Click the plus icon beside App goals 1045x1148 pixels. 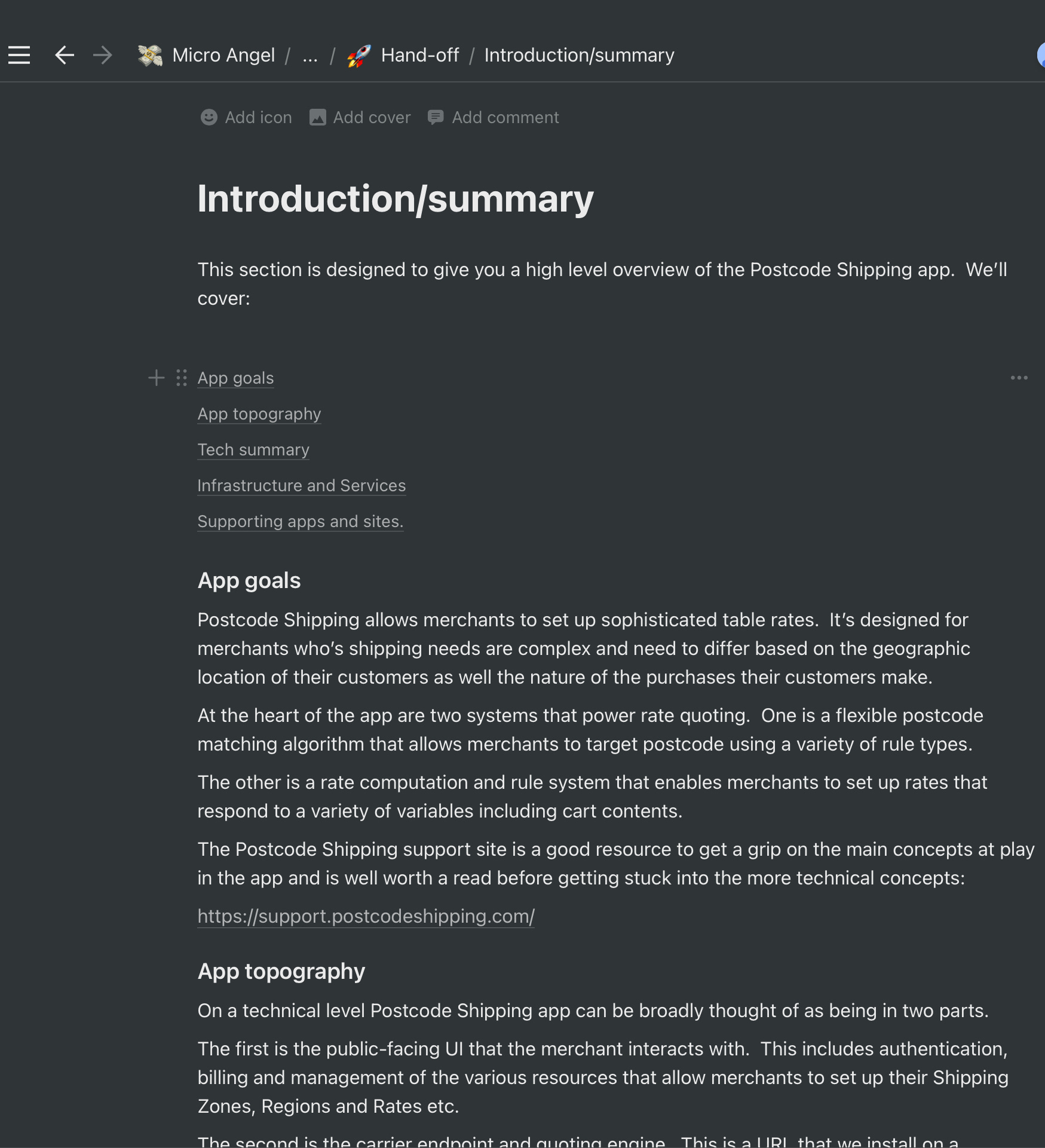click(x=156, y=378)
